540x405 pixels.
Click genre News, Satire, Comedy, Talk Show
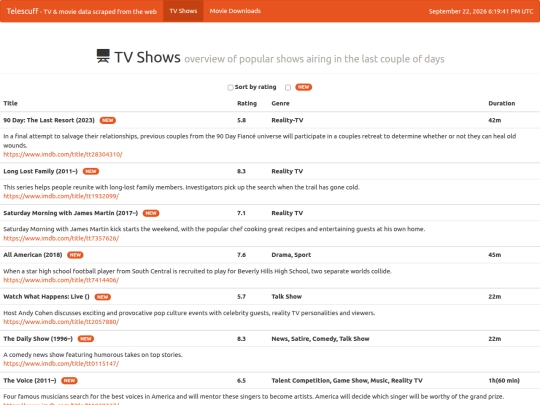(x=320, y=339)
